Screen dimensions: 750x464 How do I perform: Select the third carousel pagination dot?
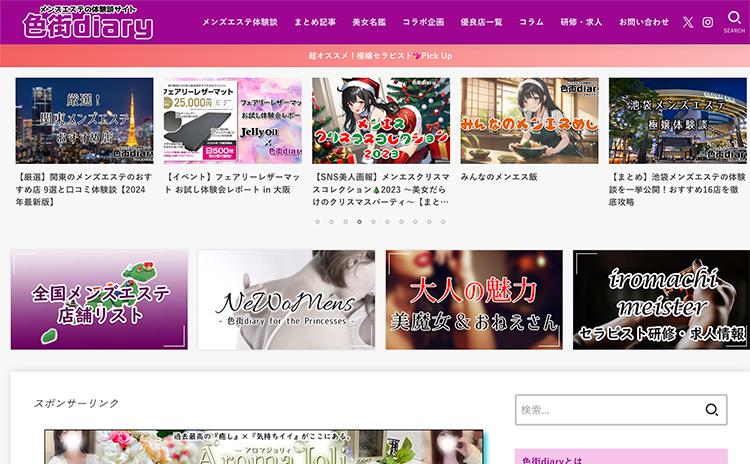coord(345,222)
